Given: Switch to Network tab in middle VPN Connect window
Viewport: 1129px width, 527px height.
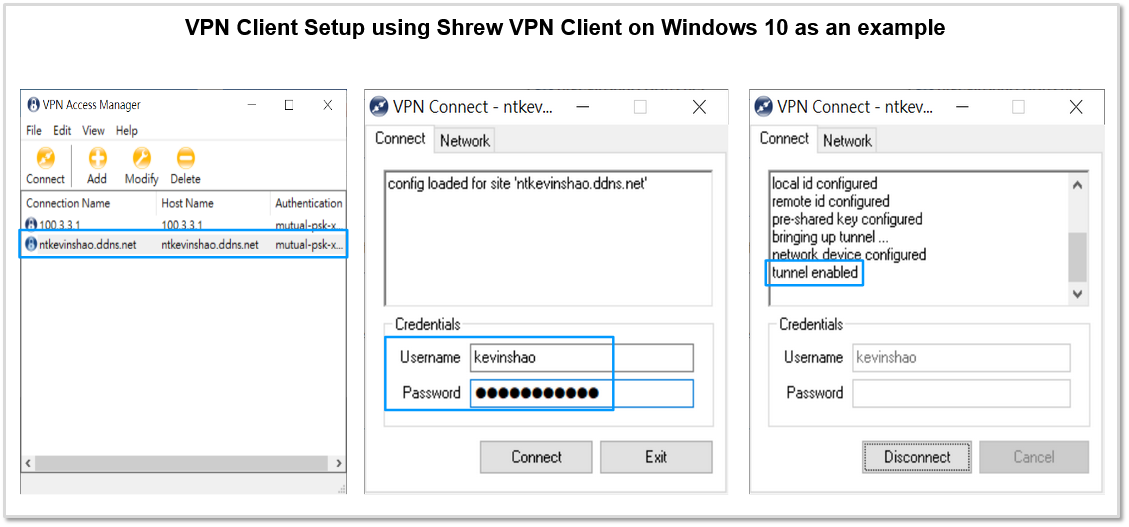Looking at the screenshot, I should coord(464,141).
